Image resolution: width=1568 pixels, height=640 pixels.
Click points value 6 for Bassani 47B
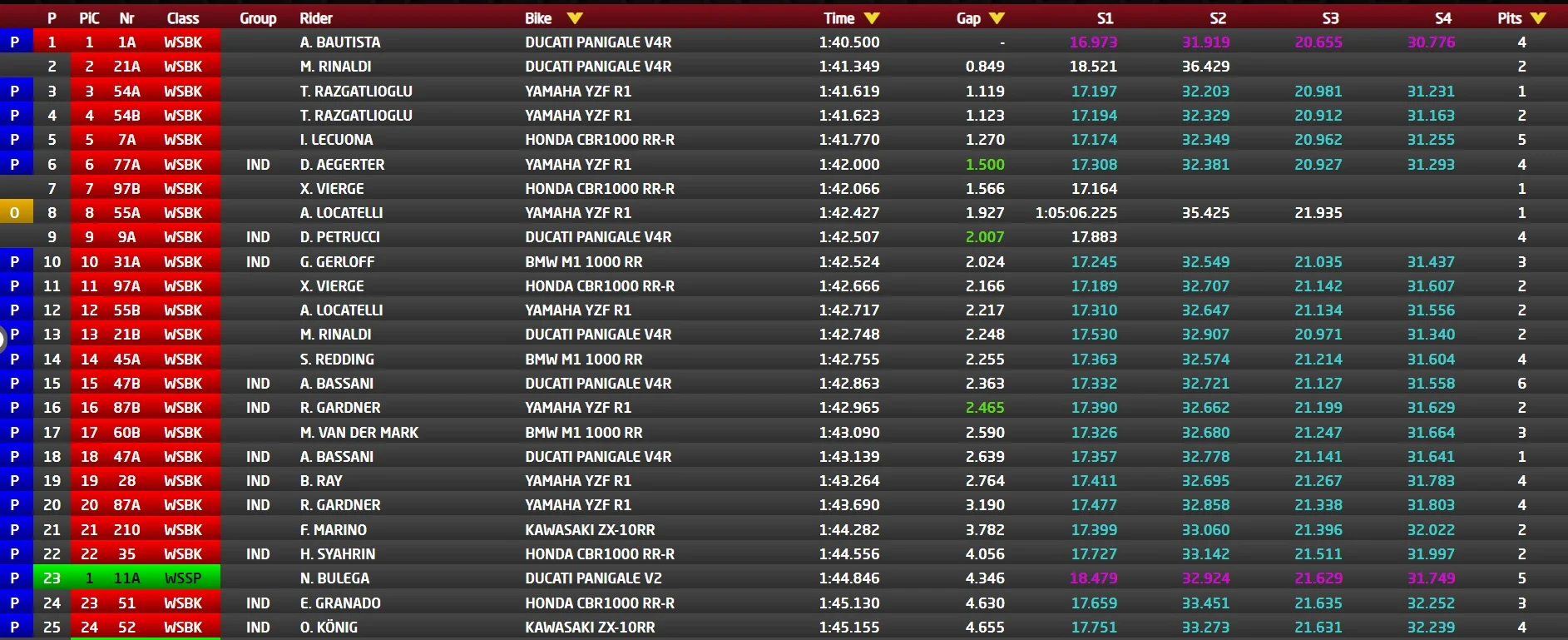(x=1521, y=384)
